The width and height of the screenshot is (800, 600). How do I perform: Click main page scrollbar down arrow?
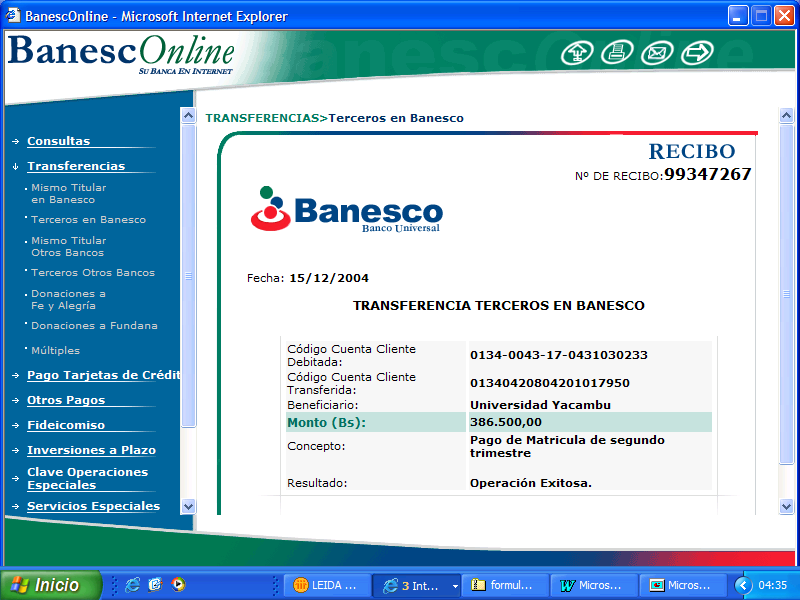tap(786, 507)
